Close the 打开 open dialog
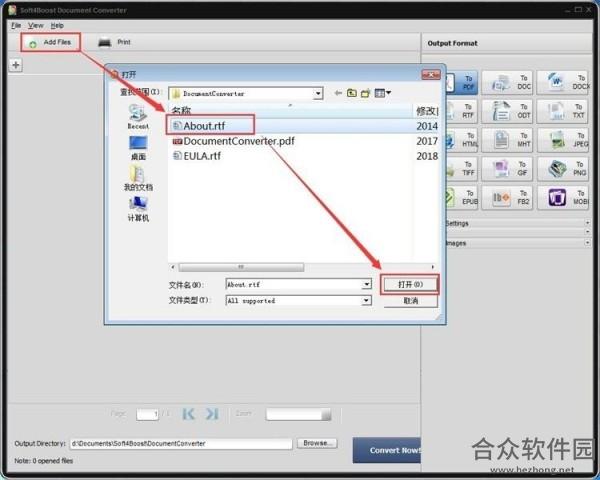The width and height of the screenshot is (600, 480). [431, 75]
